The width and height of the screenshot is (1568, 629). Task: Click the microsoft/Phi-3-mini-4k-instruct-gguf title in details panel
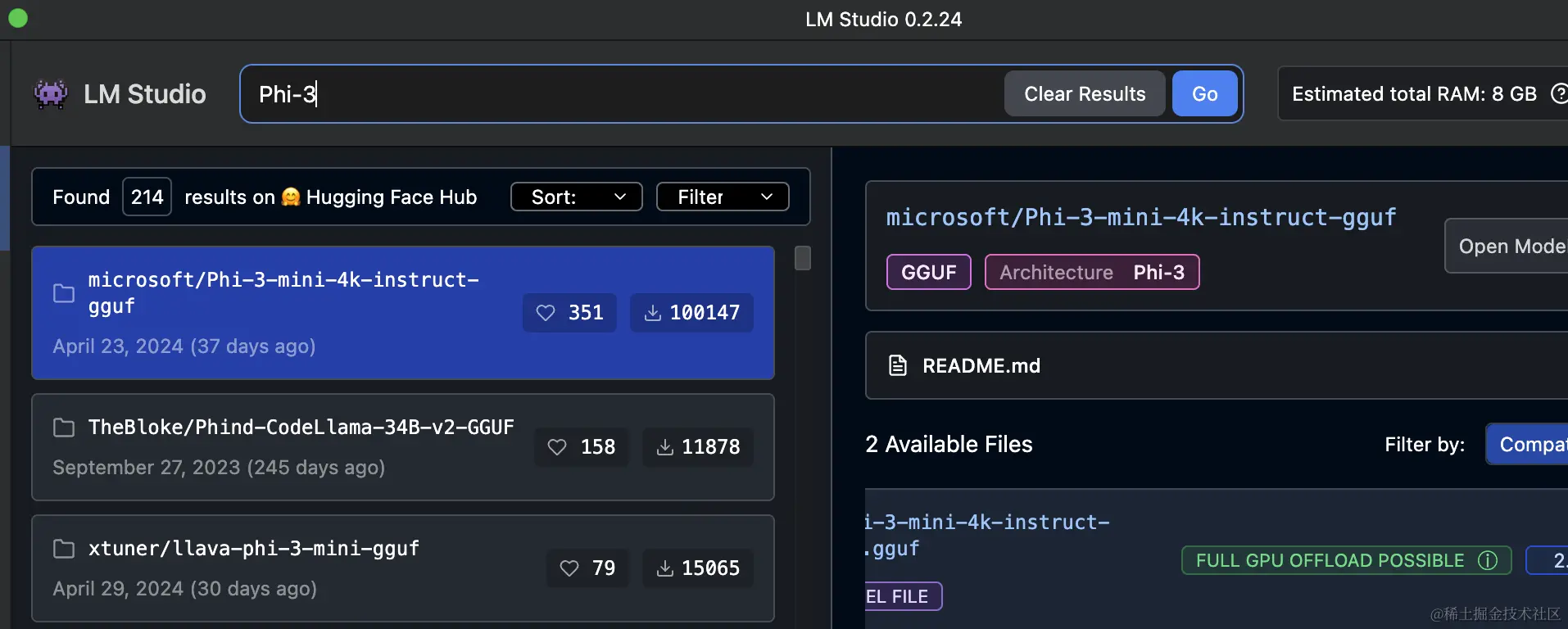(x=1141, y=217)
